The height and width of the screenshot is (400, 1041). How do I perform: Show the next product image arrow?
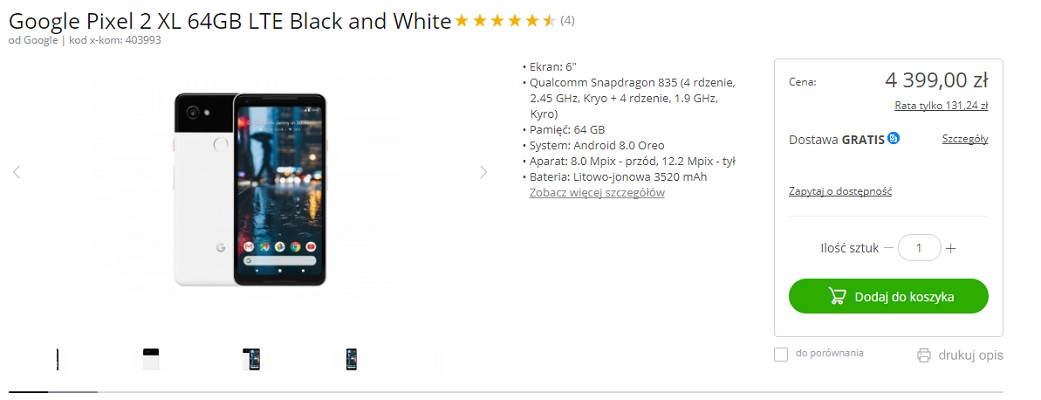(x=483, y=172)
